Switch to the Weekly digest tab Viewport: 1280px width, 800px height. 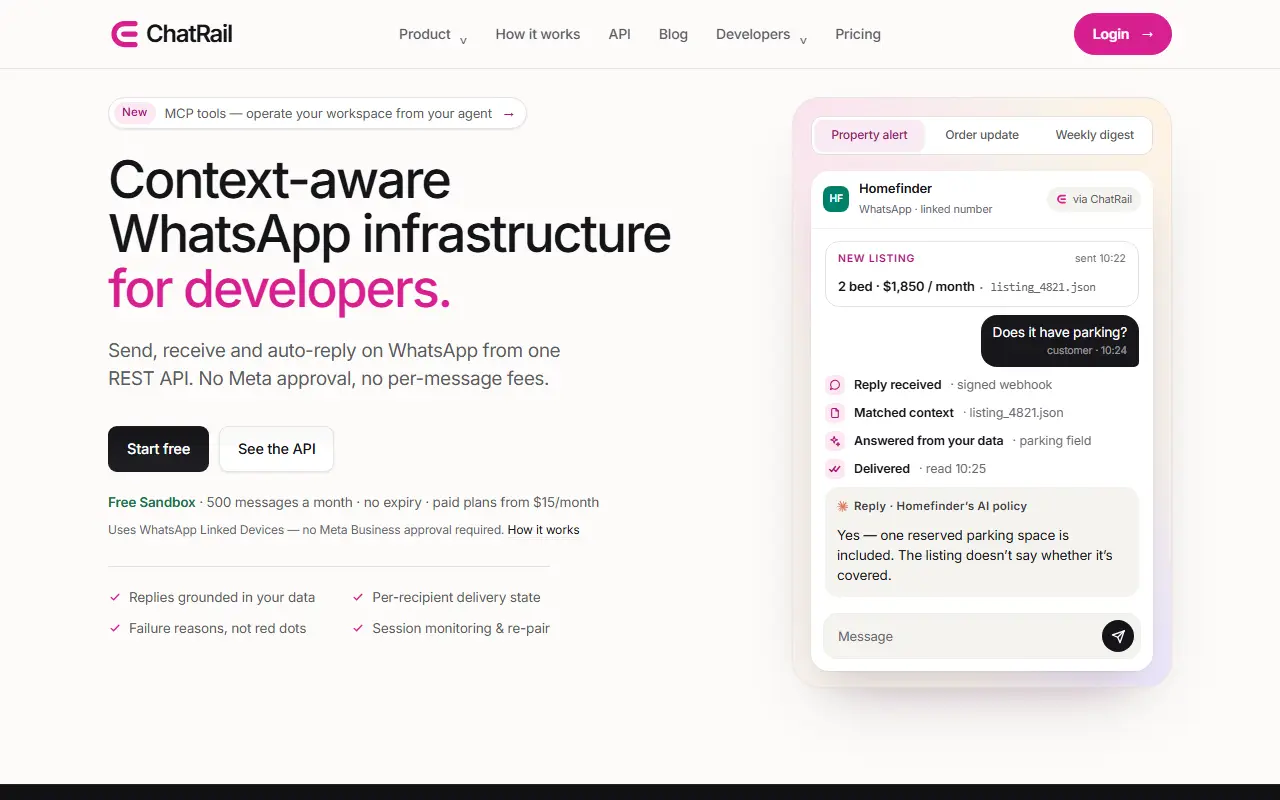[x=1095, y=135]
